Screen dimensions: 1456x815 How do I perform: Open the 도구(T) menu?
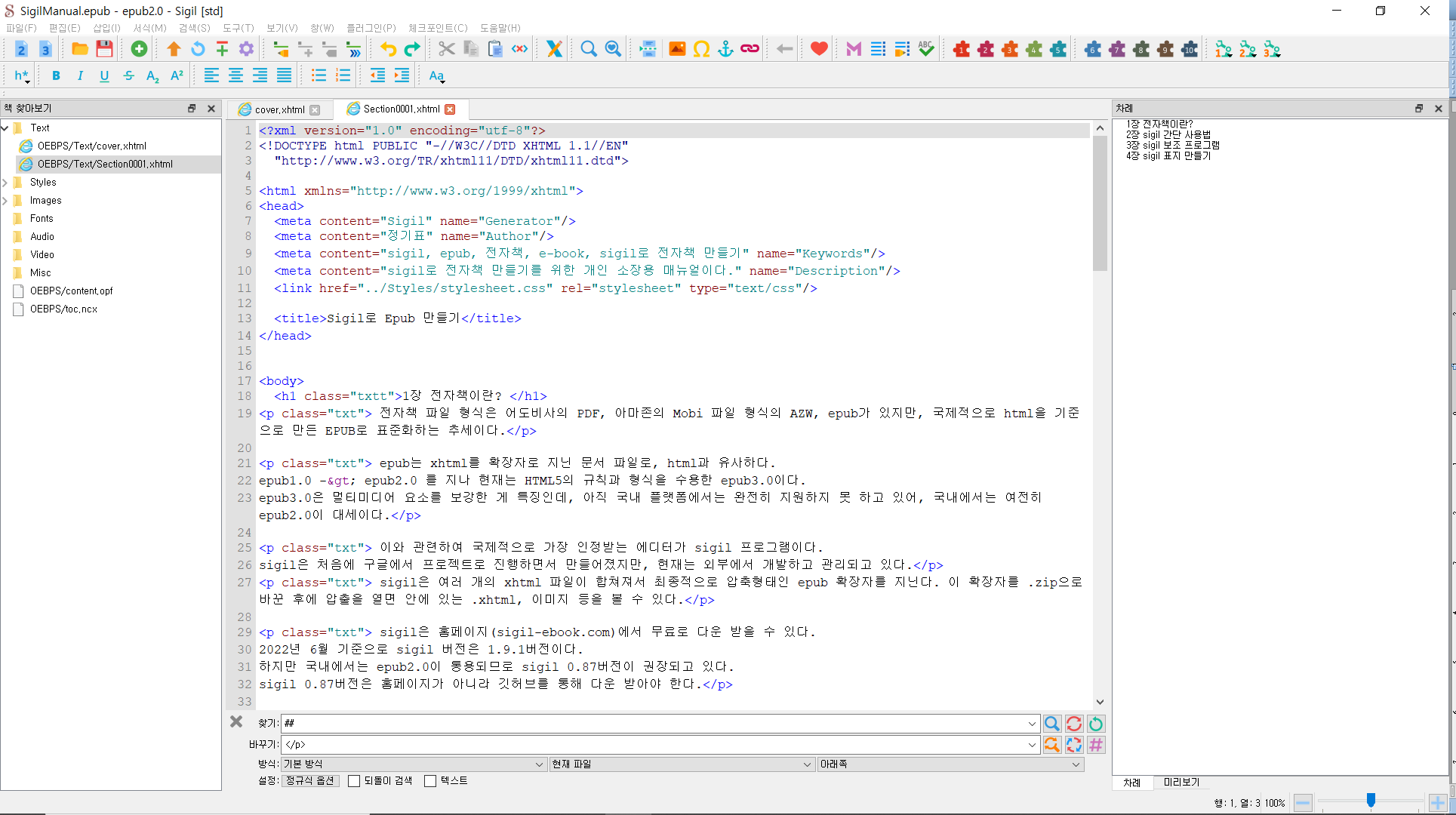[239, 28]
